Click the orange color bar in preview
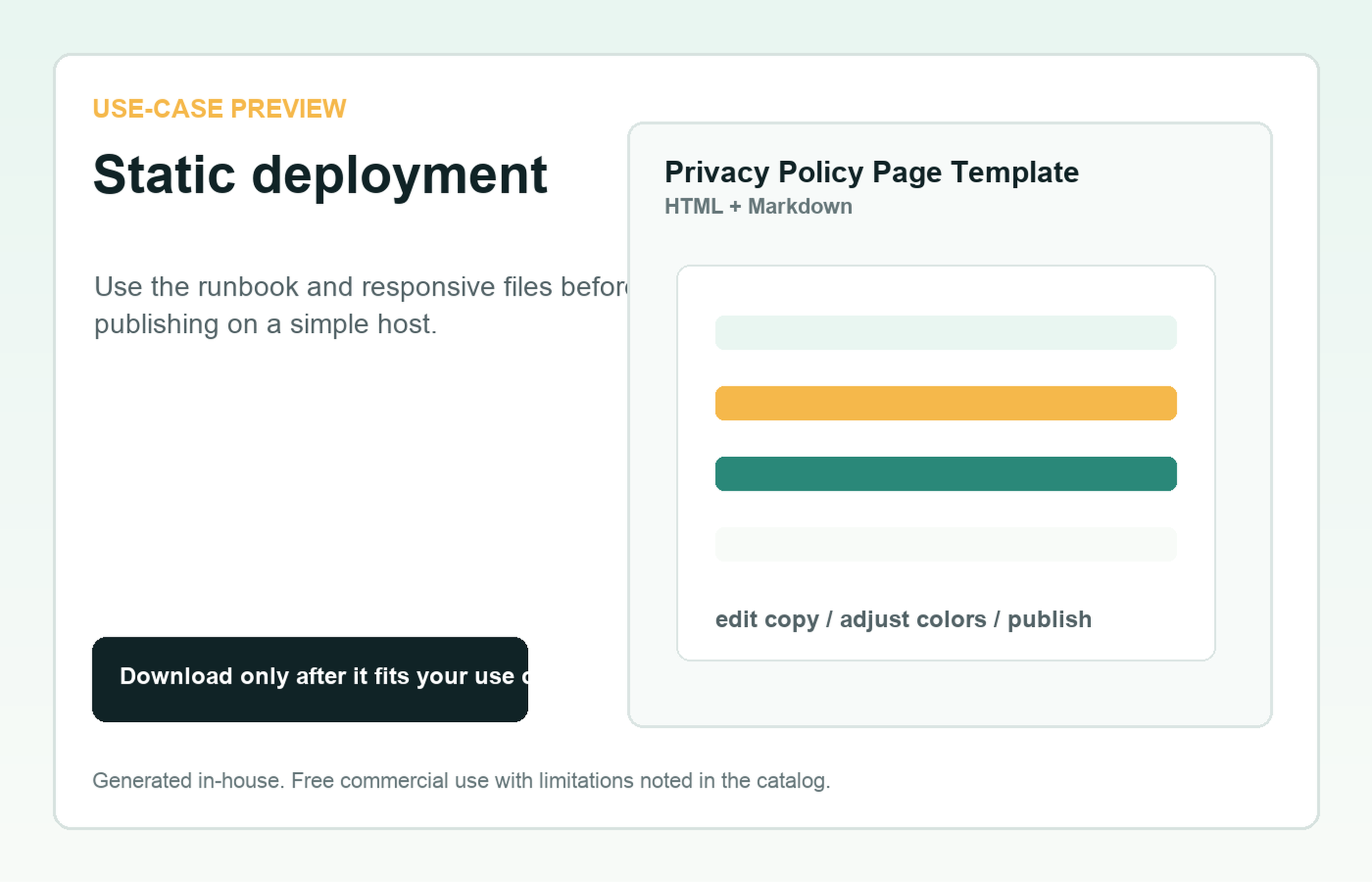Screen dimensions: 1372x882 tap(946, 403)
